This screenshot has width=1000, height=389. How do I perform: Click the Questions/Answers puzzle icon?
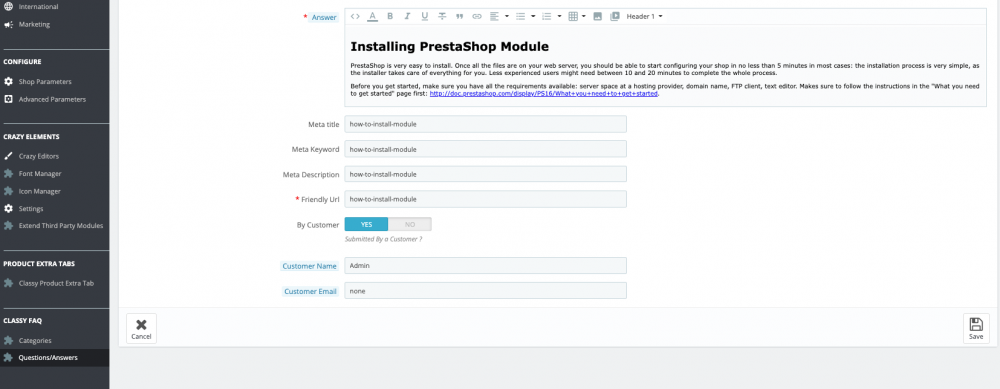8,358
